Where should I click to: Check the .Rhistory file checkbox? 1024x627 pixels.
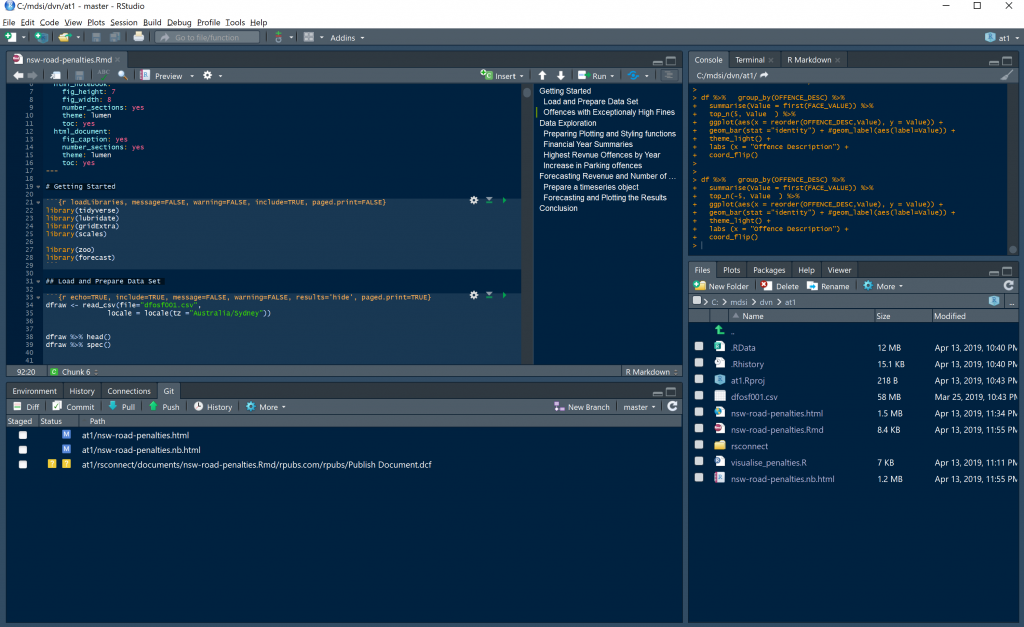[699, 363]
